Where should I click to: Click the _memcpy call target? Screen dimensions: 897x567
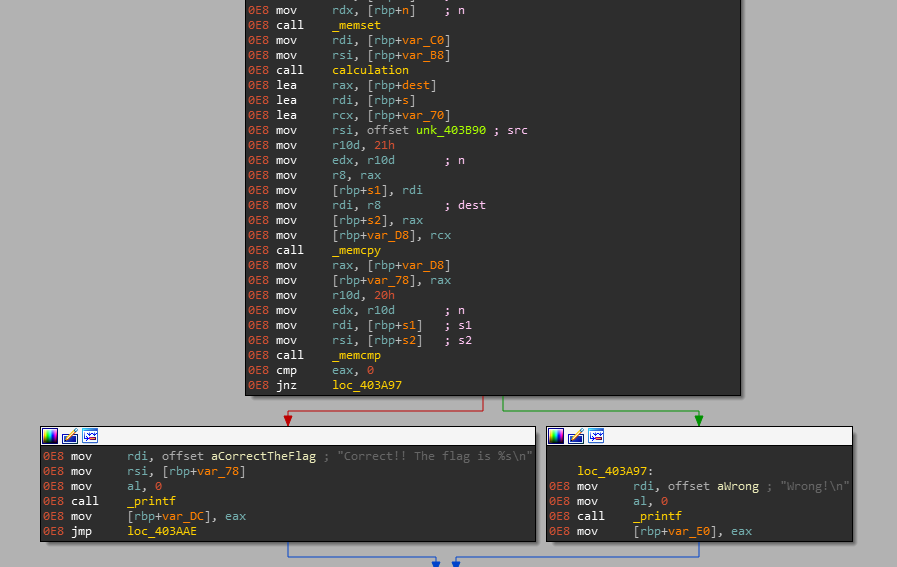point(356,250)
